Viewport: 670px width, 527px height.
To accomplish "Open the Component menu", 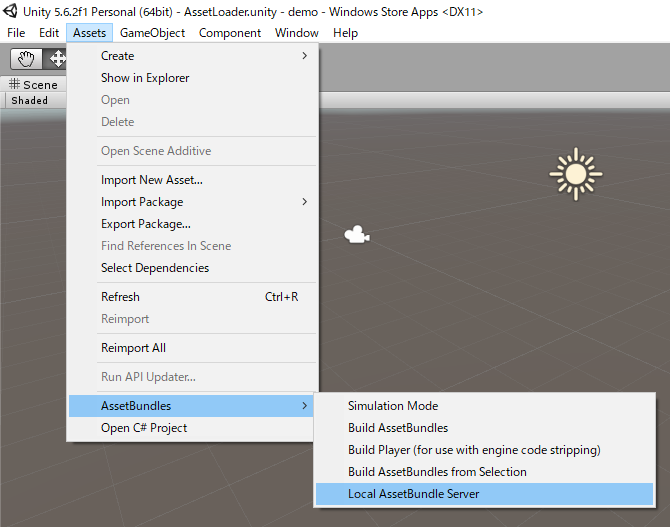I will [x=229, y=33].
